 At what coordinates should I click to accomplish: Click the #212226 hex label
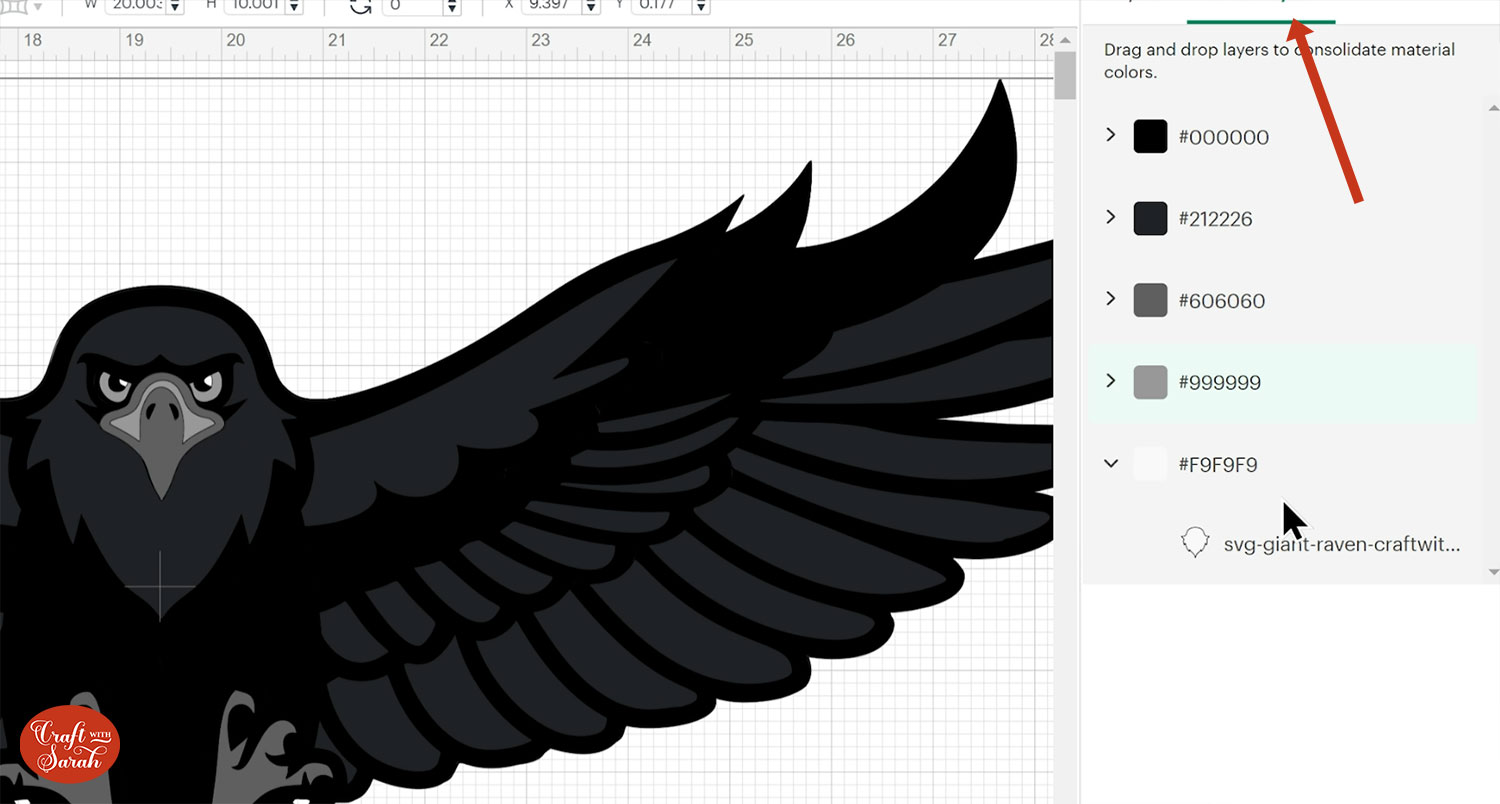click(x=1215, y=219)
